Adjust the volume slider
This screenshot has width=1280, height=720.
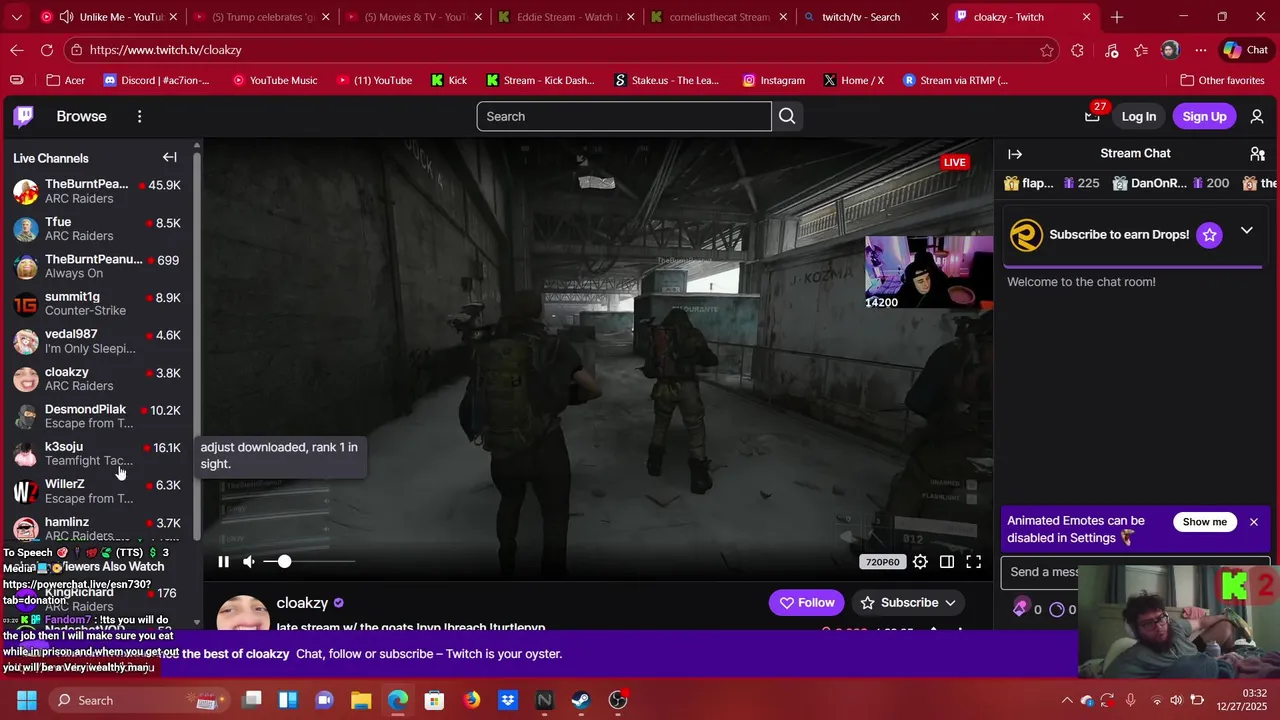pos(309,562)
